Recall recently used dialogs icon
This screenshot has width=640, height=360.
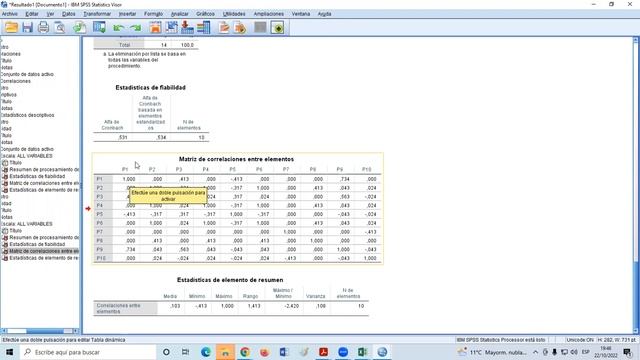[x=99, y=27]
